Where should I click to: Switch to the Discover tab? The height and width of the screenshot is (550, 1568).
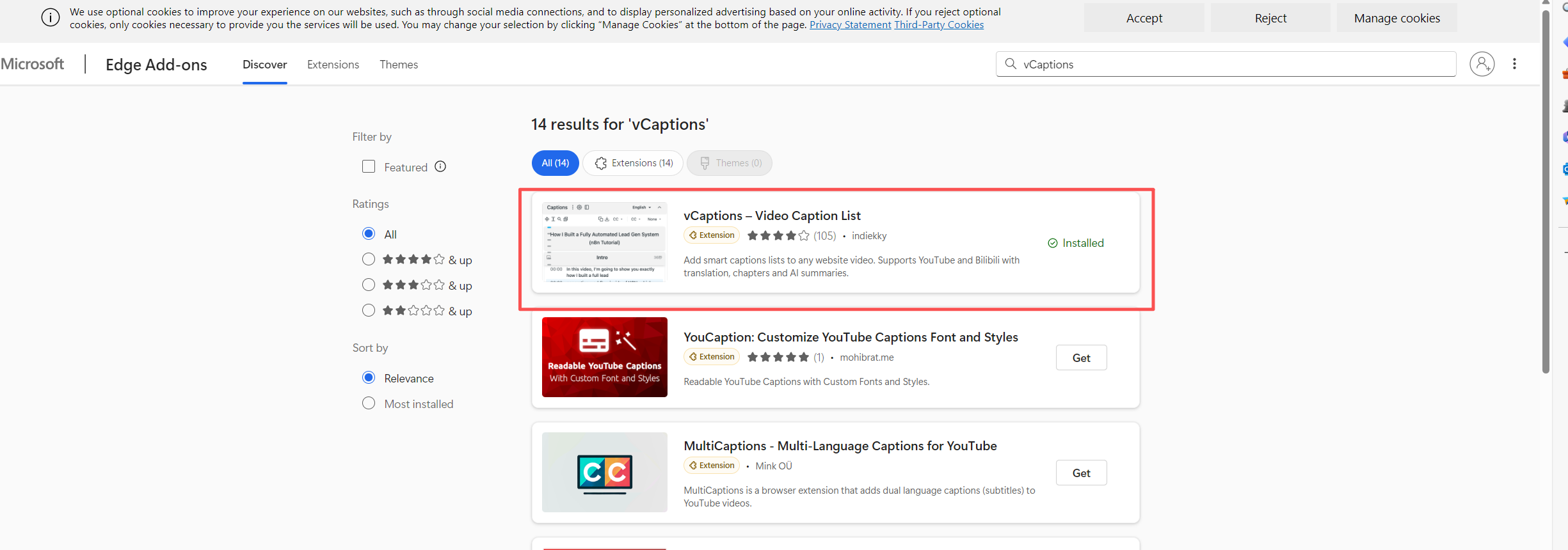tap(265, 65)
